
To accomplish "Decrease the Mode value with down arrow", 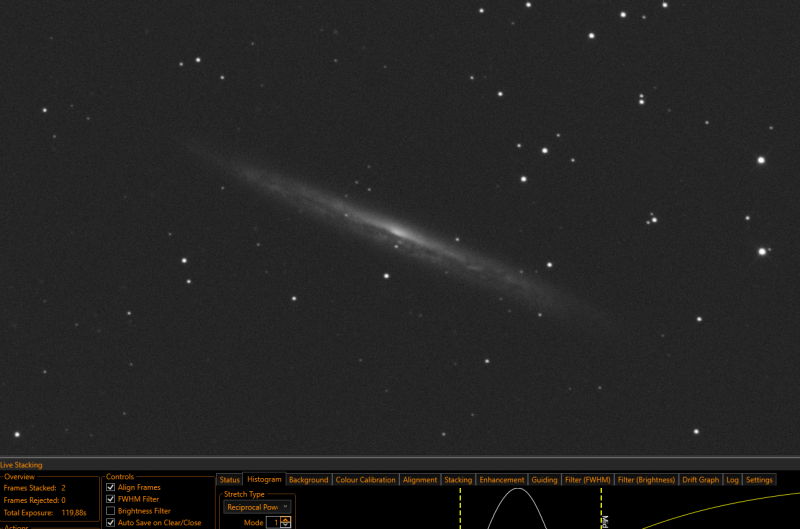I will [285, 525].
